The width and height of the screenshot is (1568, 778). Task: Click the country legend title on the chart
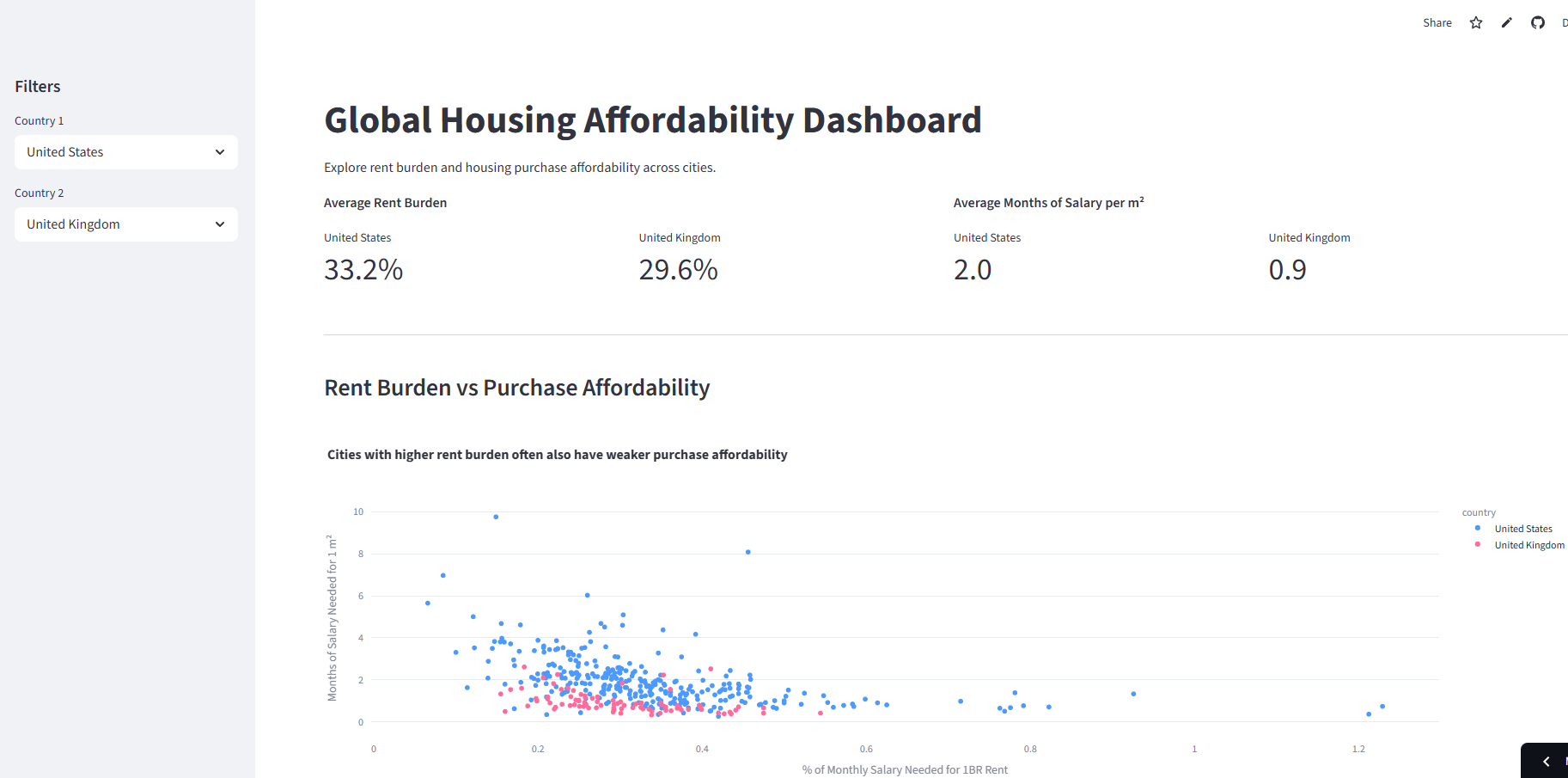click(1479, 512)
